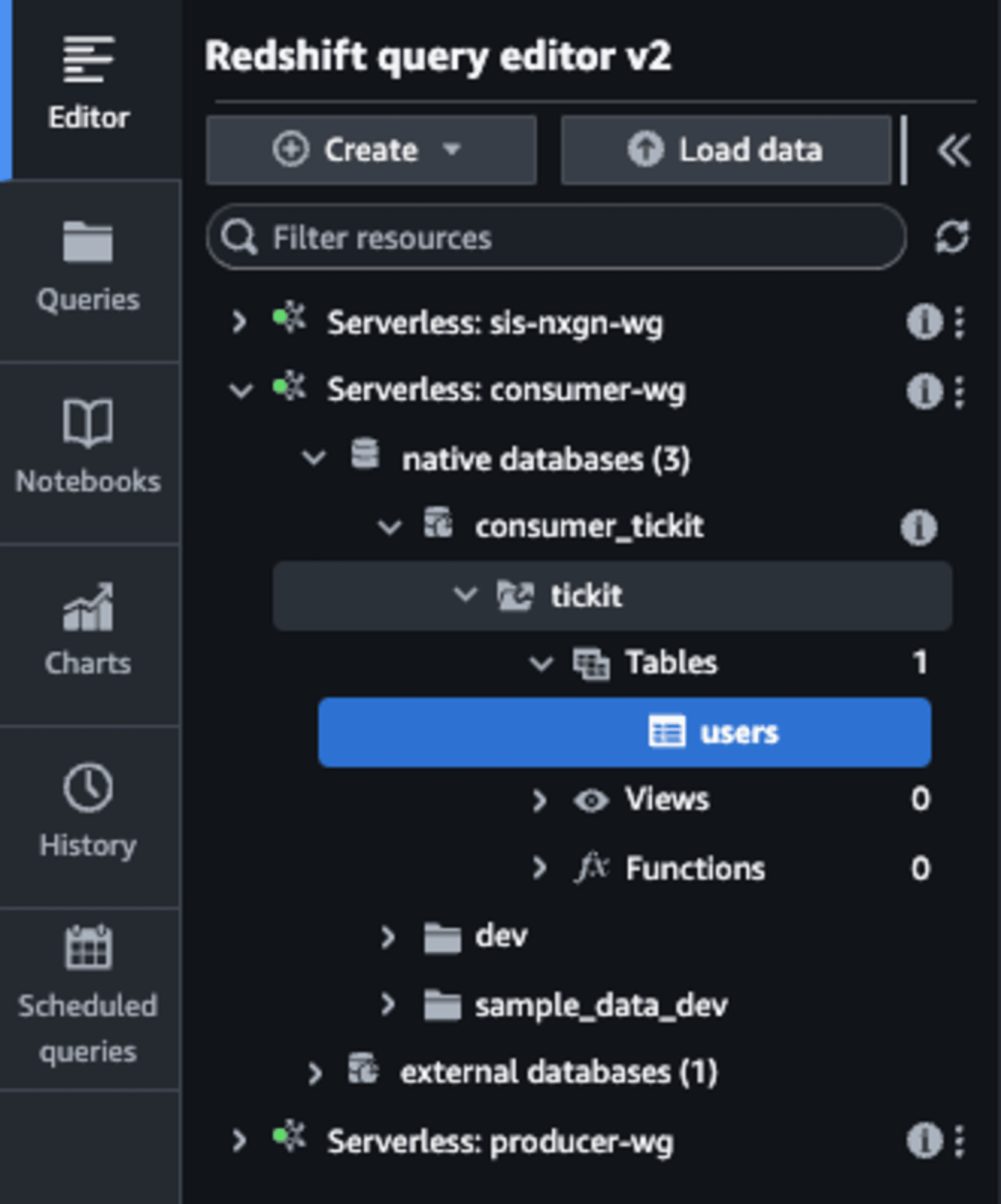Collapse consumer_tickit database node

click(x=389, y=527)
